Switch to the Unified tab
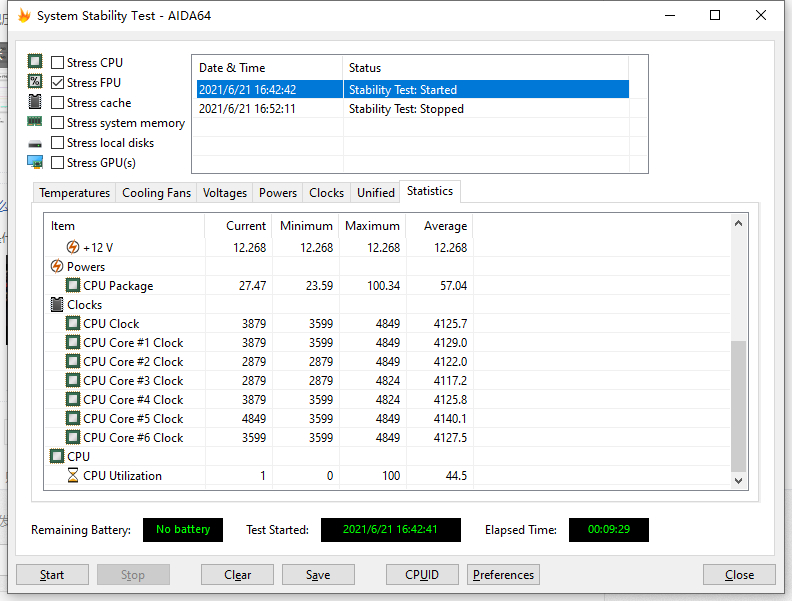 click(x=376, y=193)
